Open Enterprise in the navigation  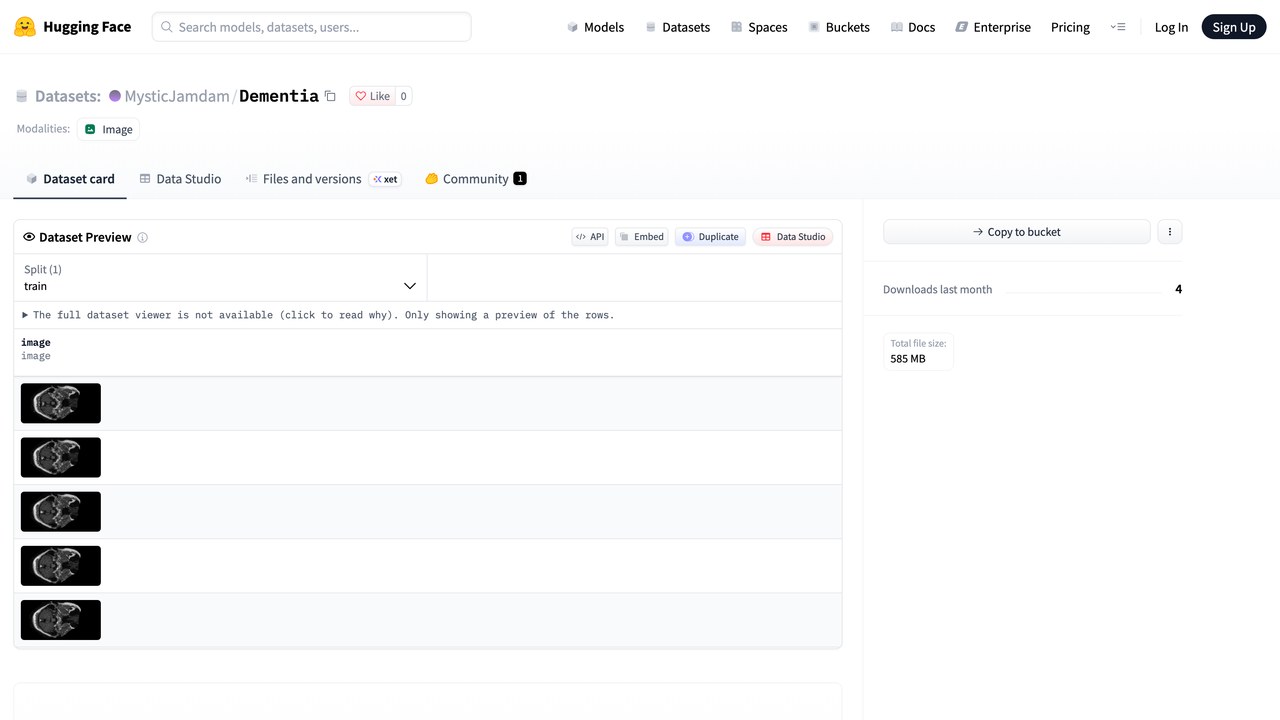coord(993,27)
